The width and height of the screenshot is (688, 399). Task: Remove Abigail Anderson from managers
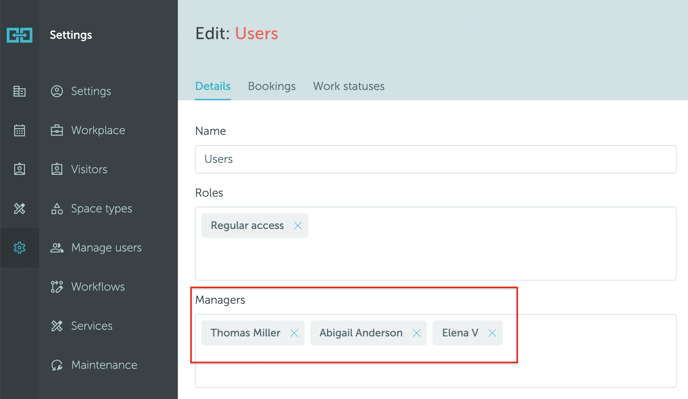(x=416, y=333)
